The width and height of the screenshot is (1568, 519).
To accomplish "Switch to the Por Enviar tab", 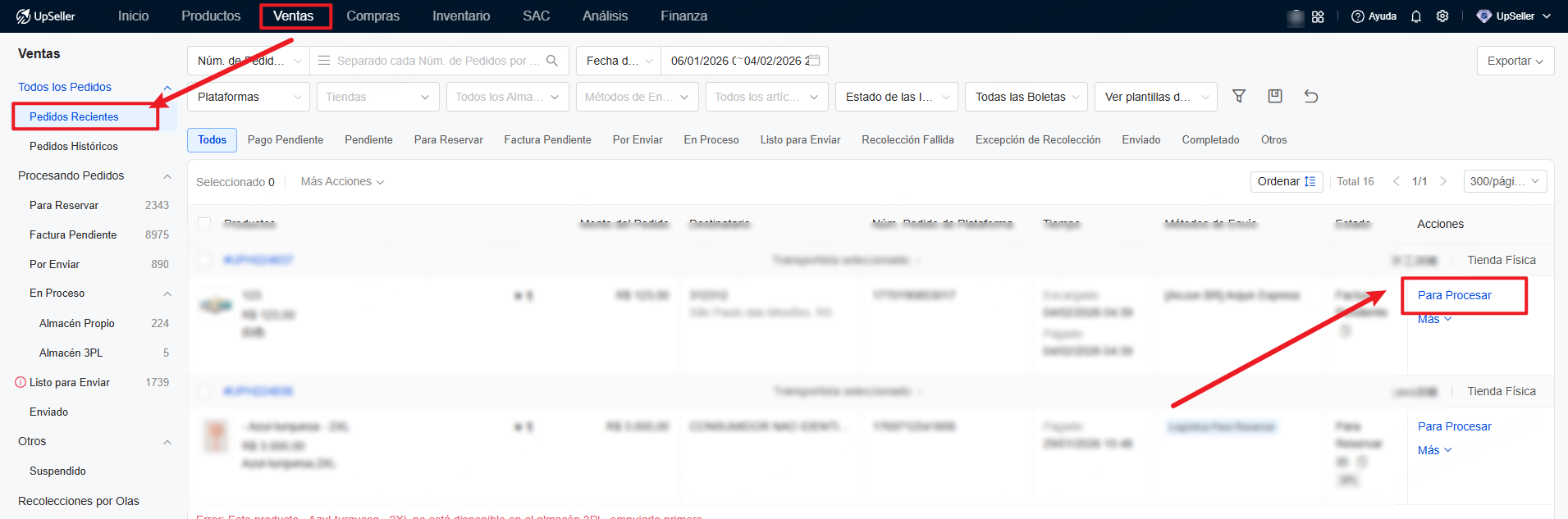I will tap(638, 140).
